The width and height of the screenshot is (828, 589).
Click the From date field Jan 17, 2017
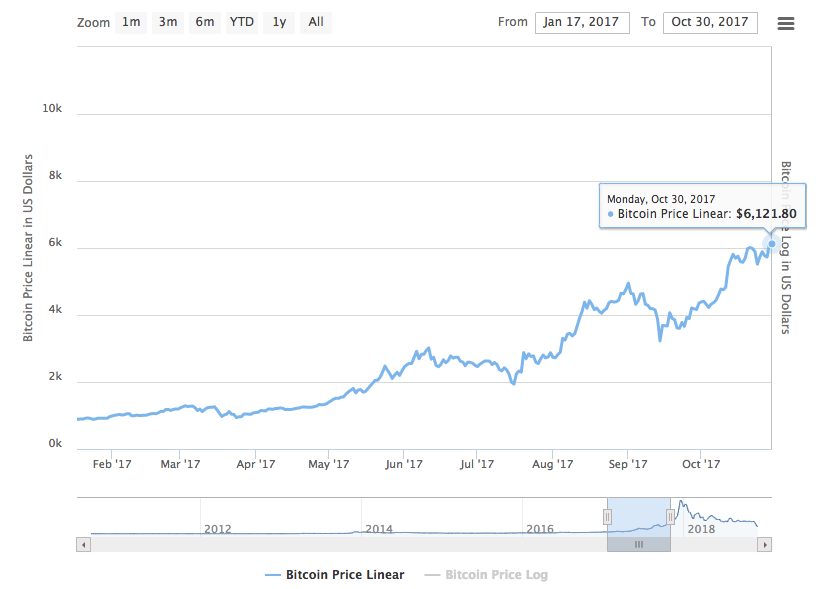[582, 23]
